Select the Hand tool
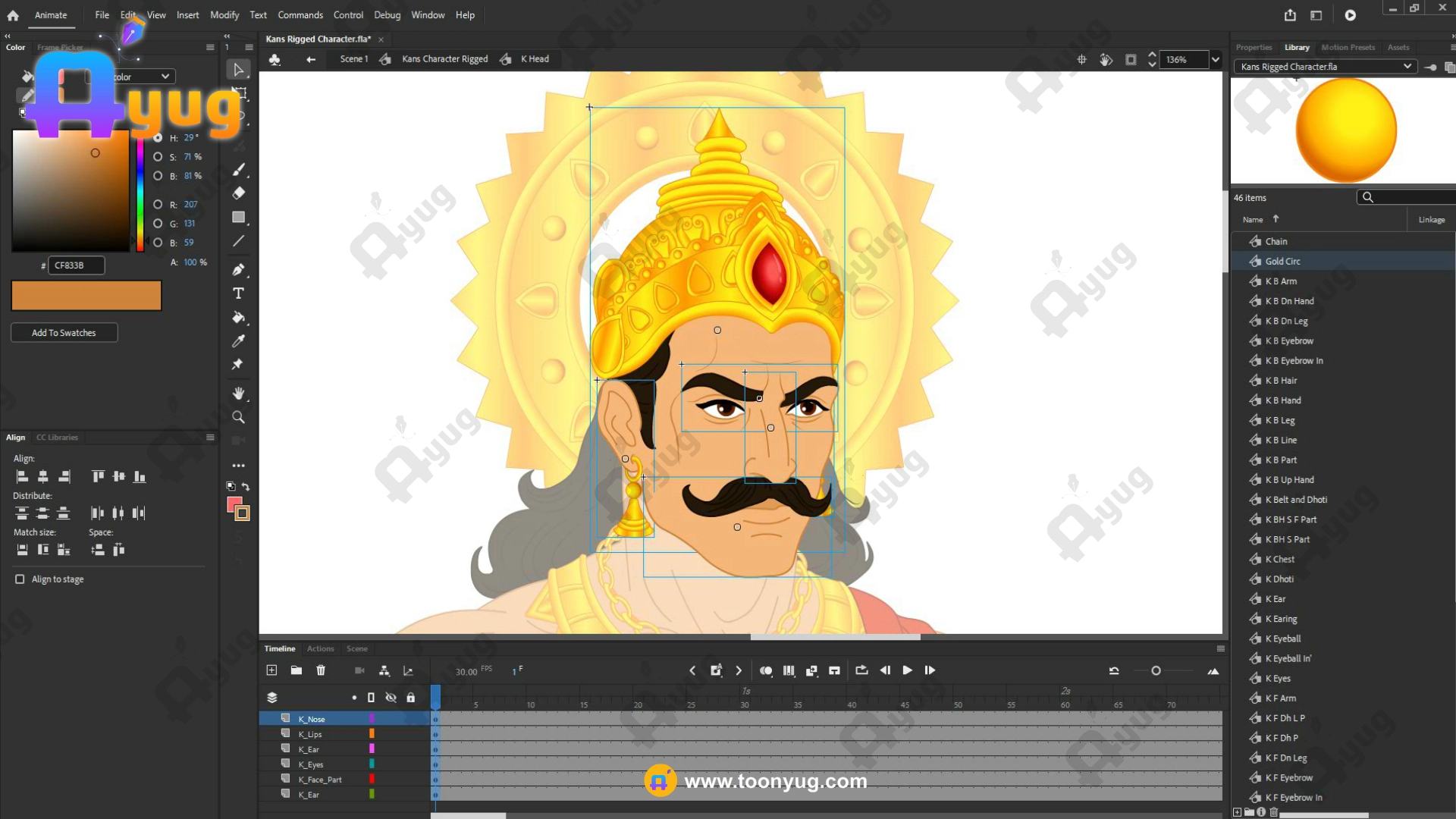Screen dimensions: 1456x819 (238, 393)
